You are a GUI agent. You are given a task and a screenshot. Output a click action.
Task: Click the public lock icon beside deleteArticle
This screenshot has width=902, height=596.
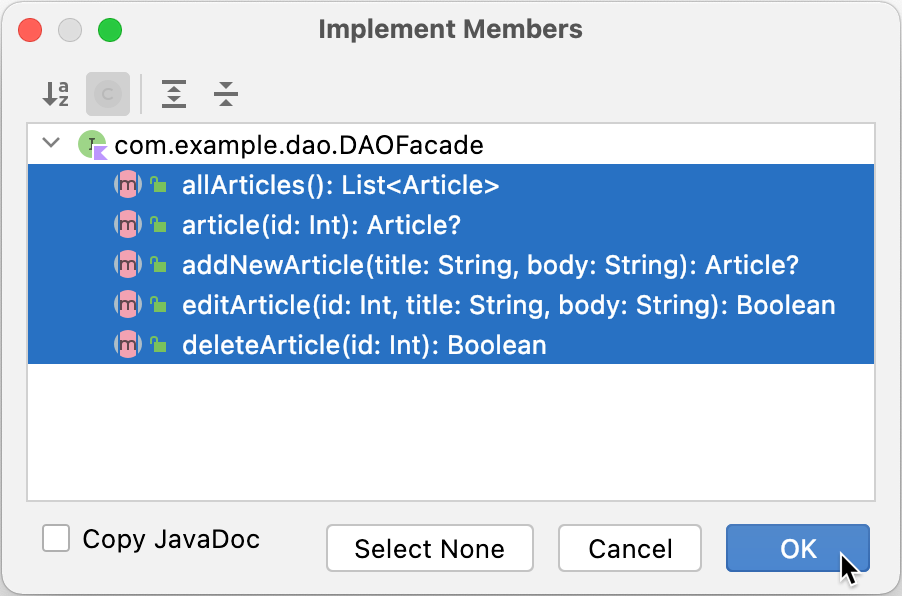[x=158, y=345]
